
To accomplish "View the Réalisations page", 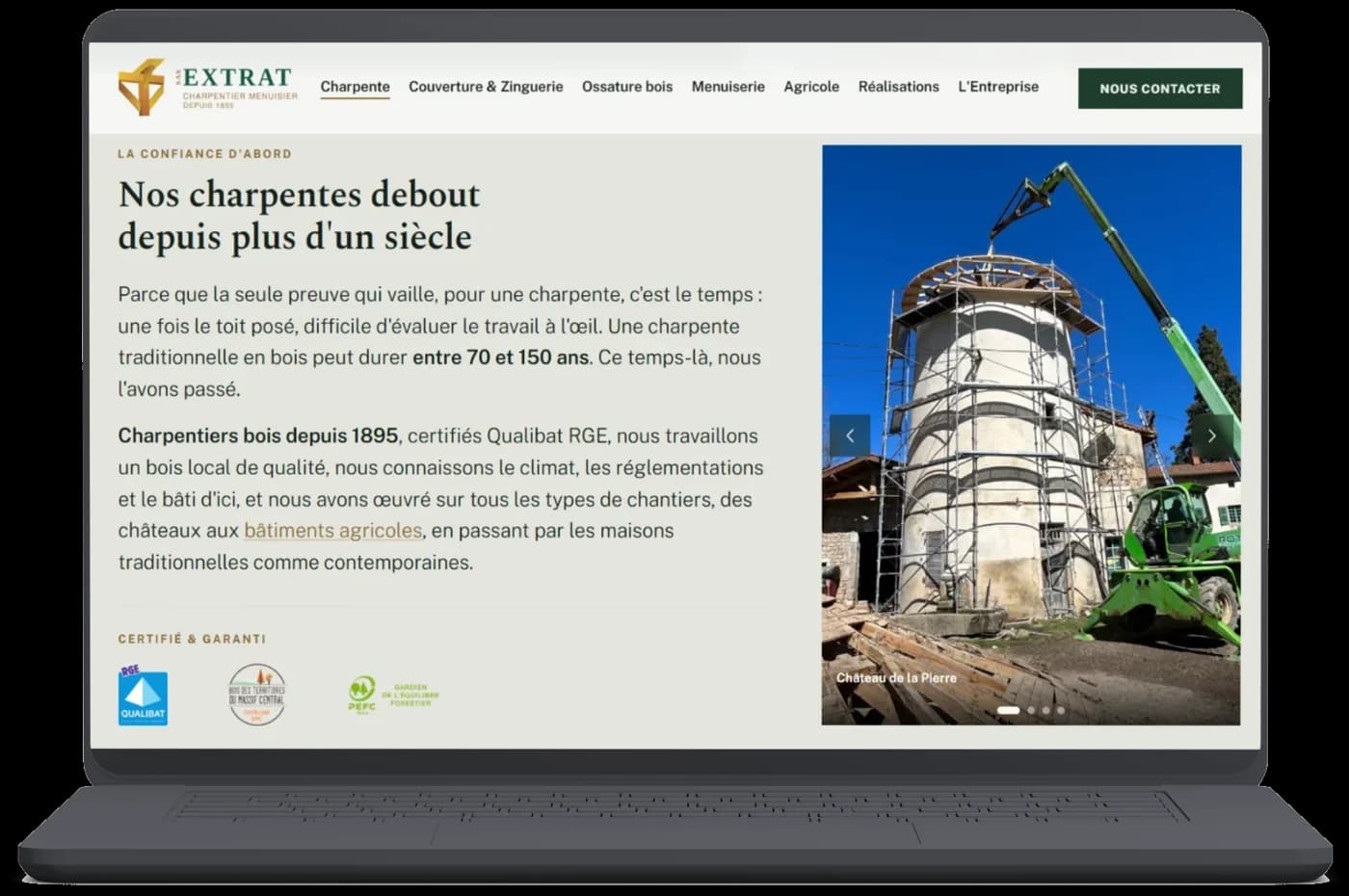I will tap(899, 87).
